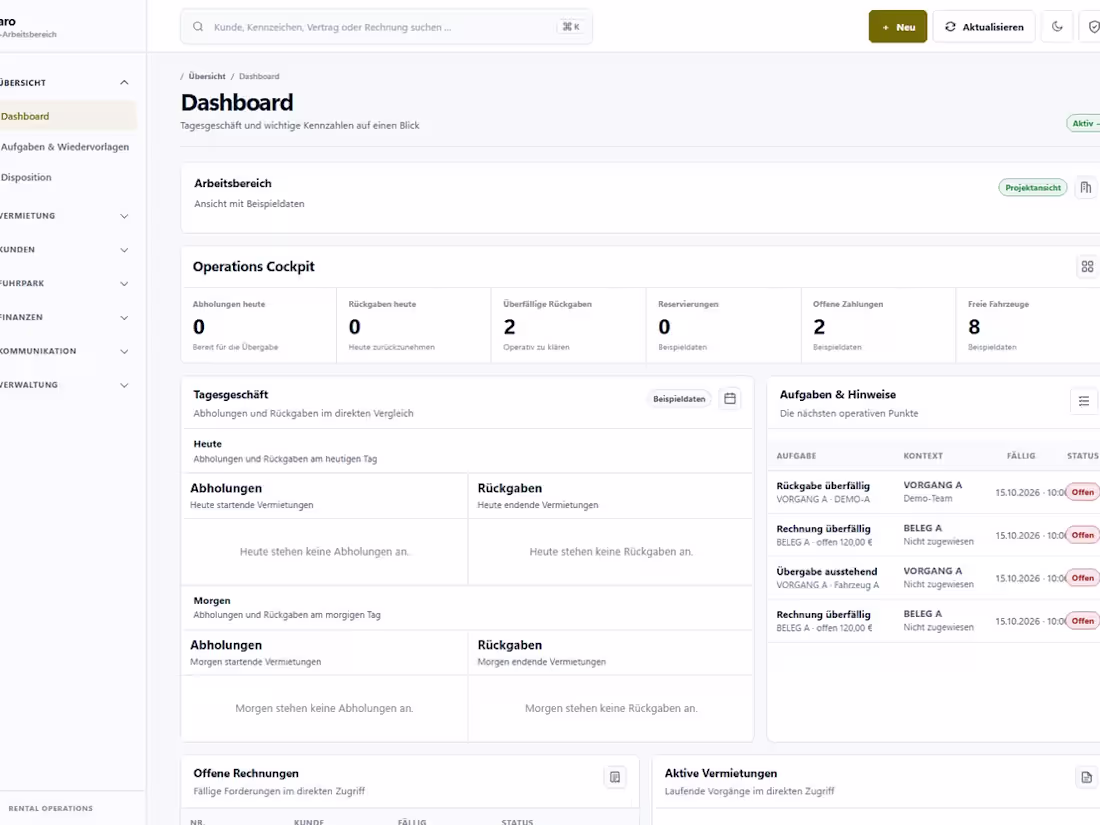The image size is (1100, 825).
Task: Click 'Morgen stehen keine Rückgaben an.'
Action: click(x=611, y=709)
